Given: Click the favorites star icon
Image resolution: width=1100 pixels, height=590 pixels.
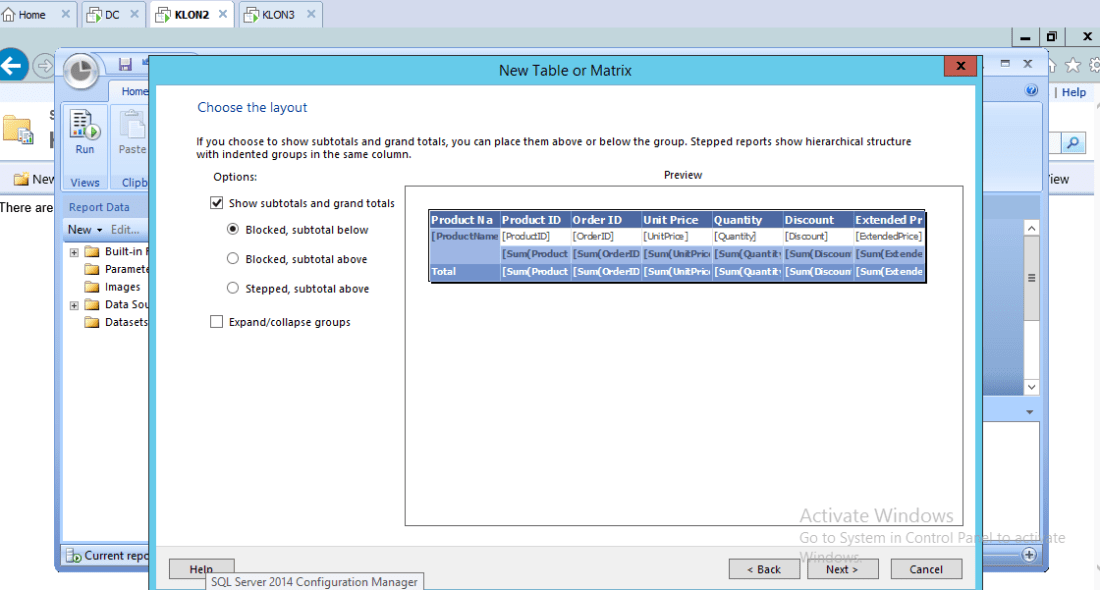Looking at the screenshot, I should coord(1073,65).
